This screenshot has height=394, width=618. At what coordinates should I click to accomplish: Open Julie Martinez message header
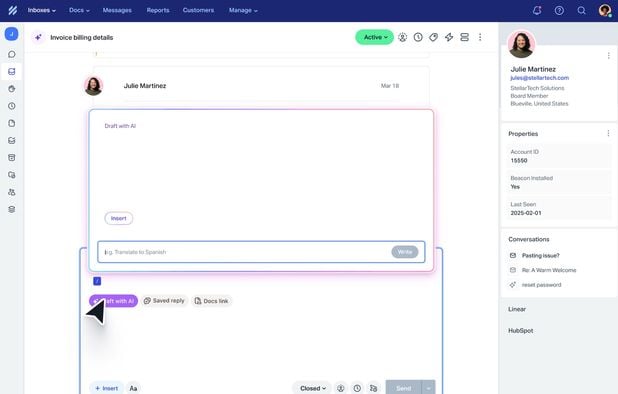(x=261, y=85)
